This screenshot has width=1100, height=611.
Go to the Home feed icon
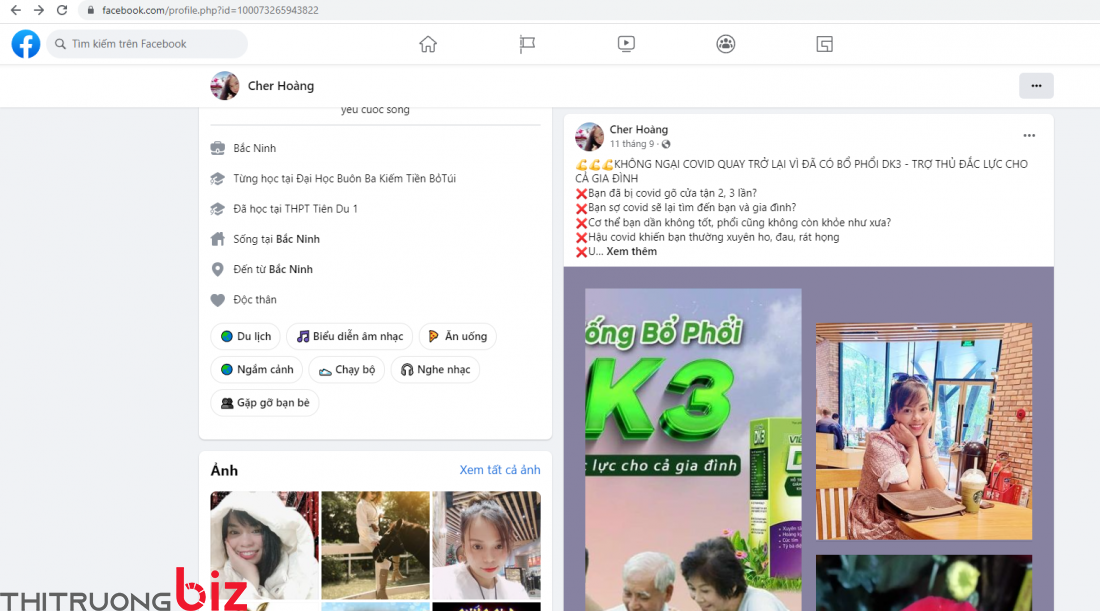pyautogui.click(x=428, y=44)
